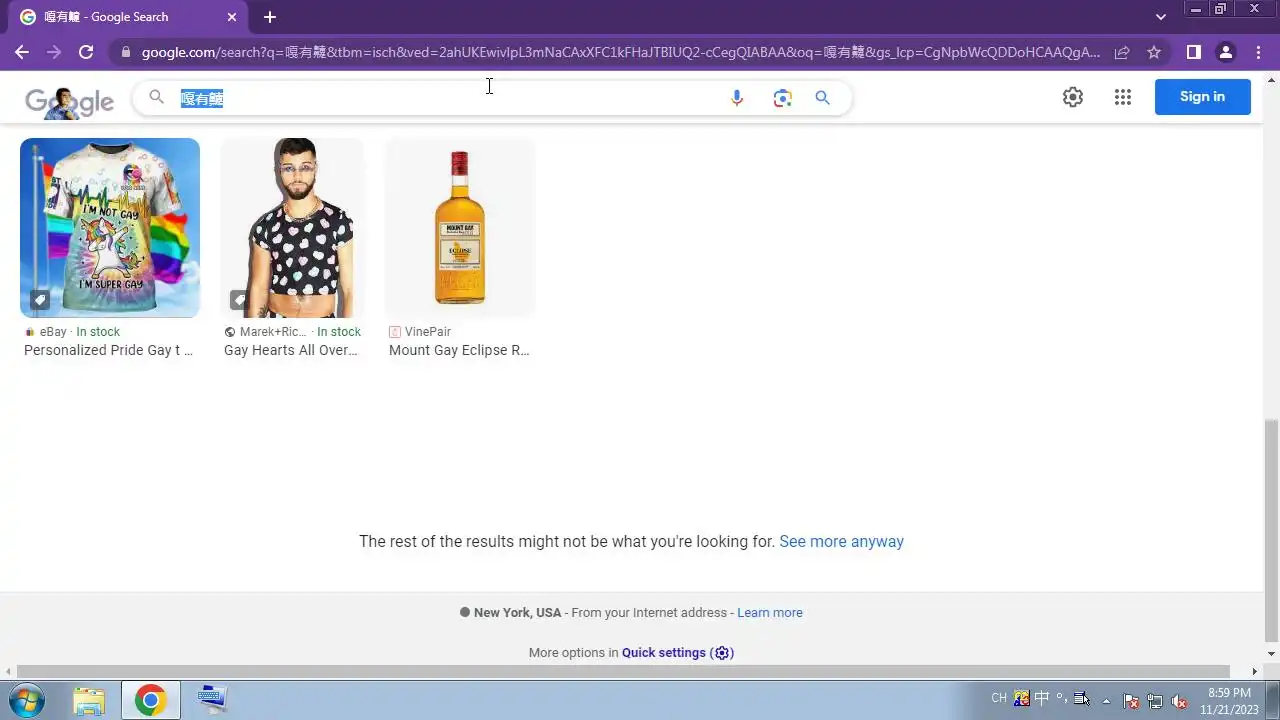This screenshot has width=1280, height=720.
Task: Start a voice search with the microphone
Action: 737,98
